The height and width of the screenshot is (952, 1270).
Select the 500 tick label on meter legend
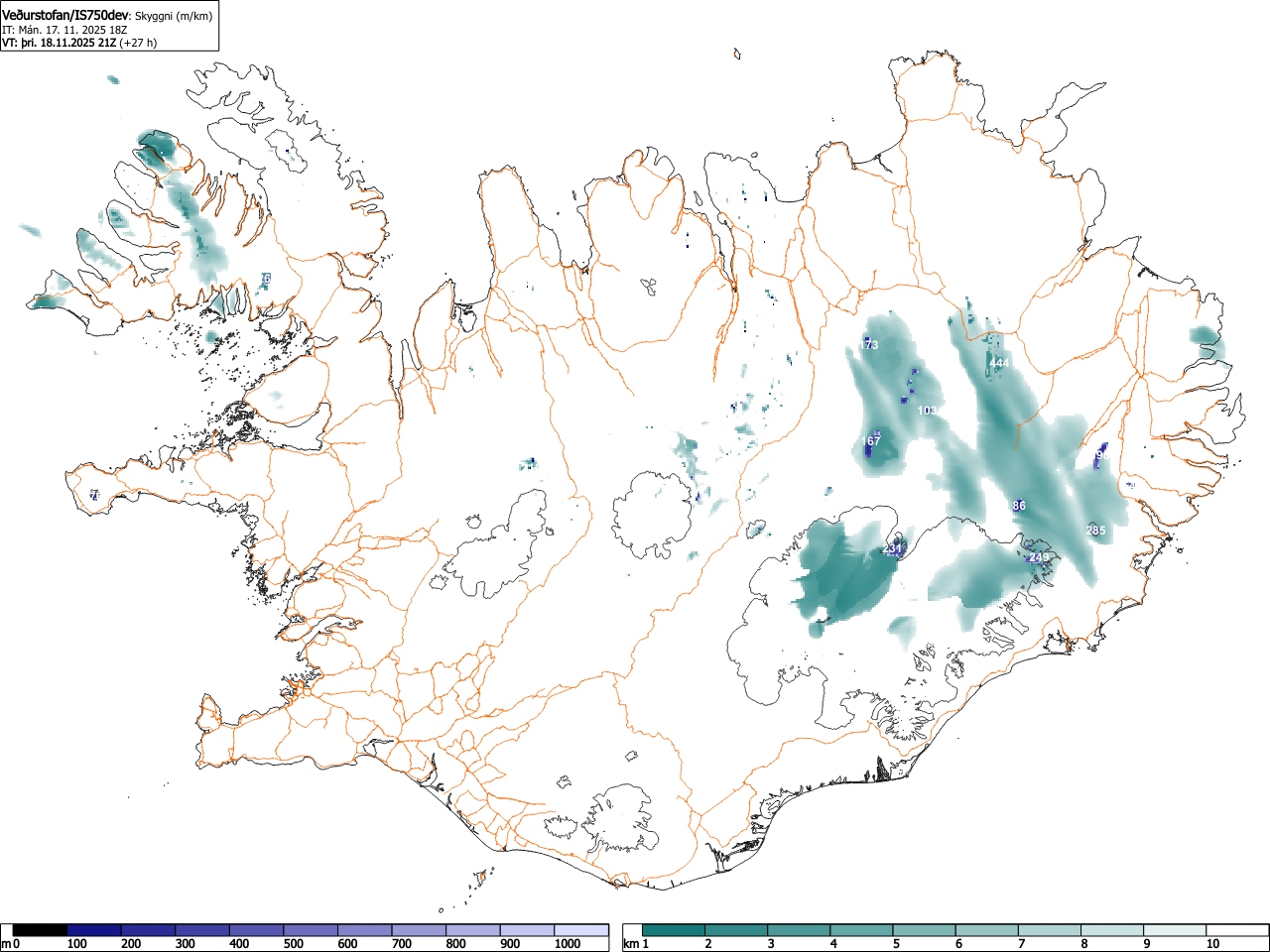[x=294, y=944]
